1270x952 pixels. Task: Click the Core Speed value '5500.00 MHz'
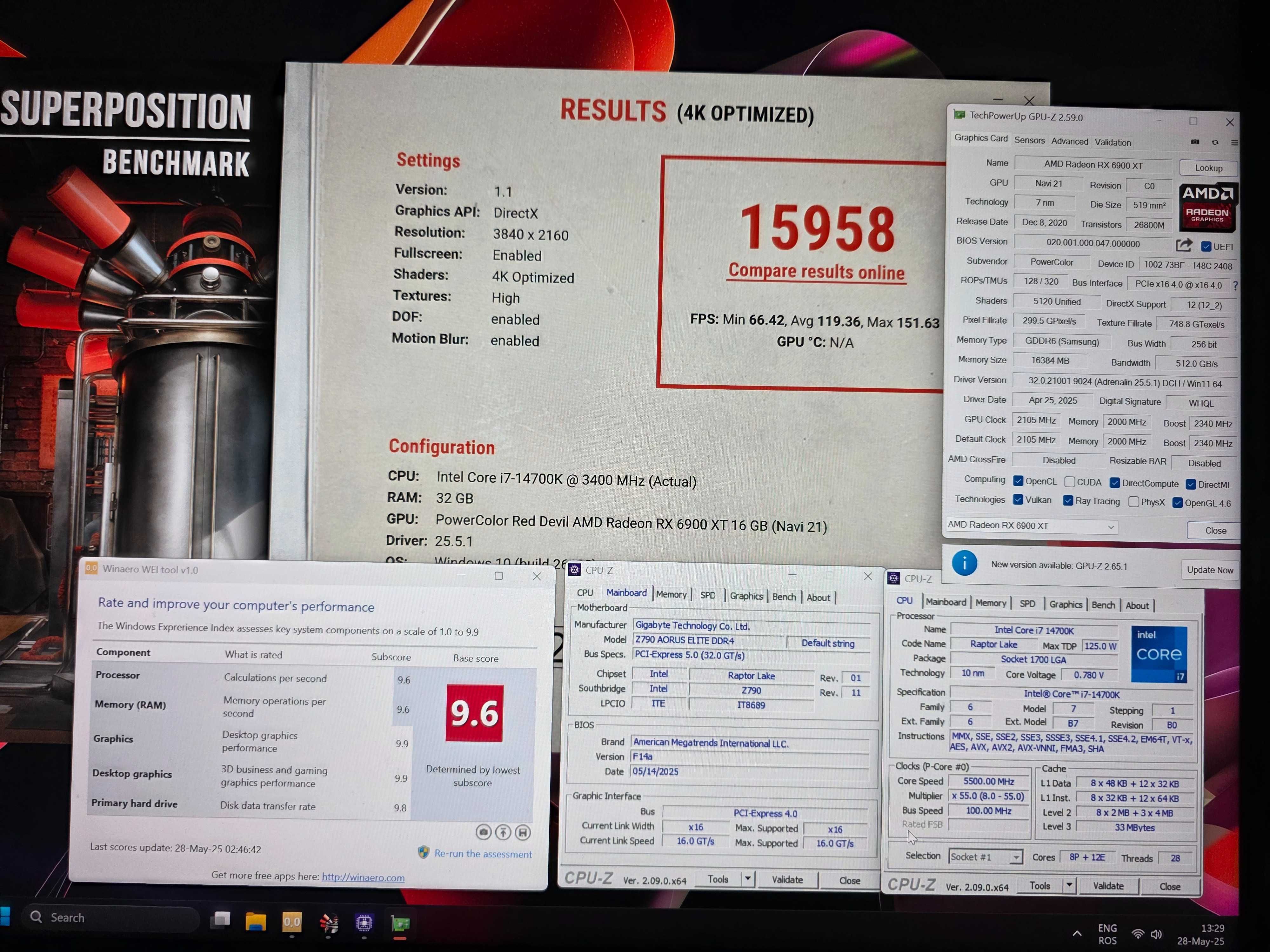click(989, 781)
